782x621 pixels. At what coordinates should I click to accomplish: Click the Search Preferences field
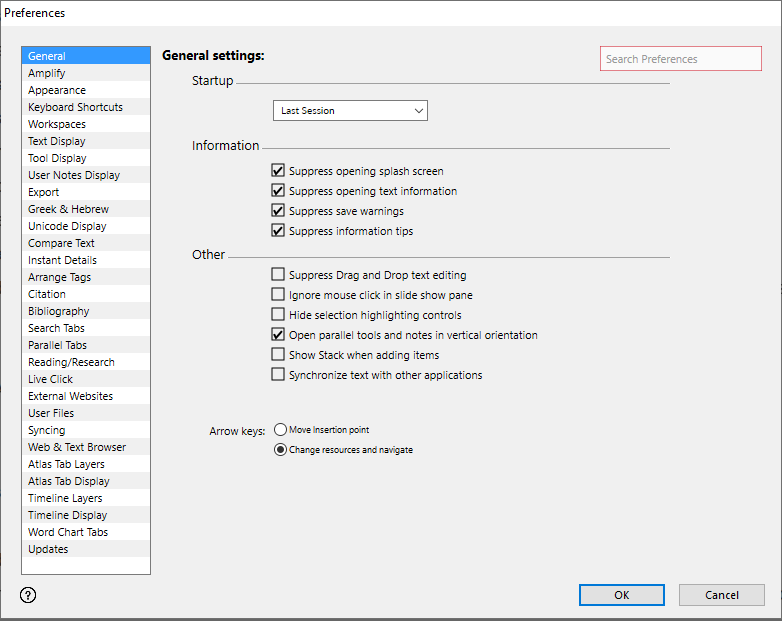click(x=680, y=59)
